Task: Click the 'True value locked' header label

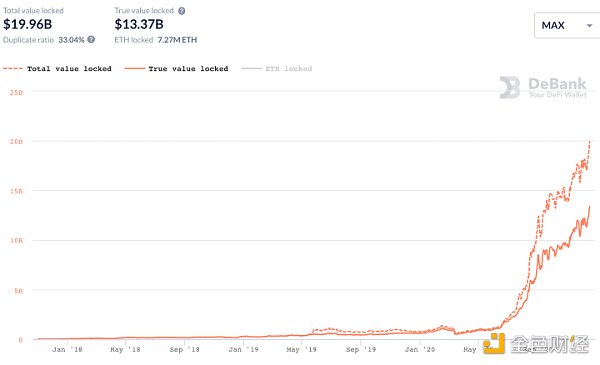Action: coord(144,11)
